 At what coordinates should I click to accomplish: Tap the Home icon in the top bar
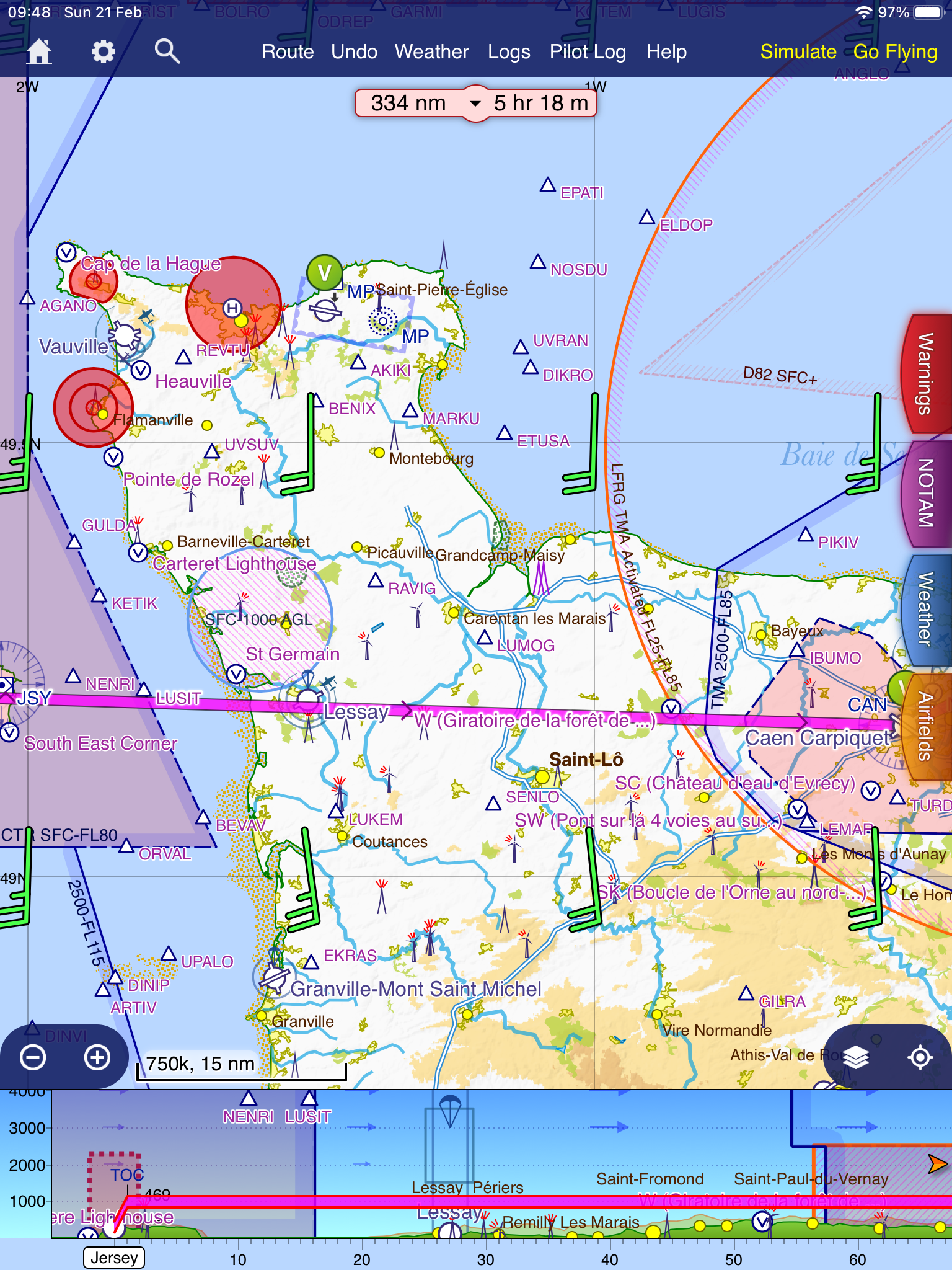(x=38, y=51)
